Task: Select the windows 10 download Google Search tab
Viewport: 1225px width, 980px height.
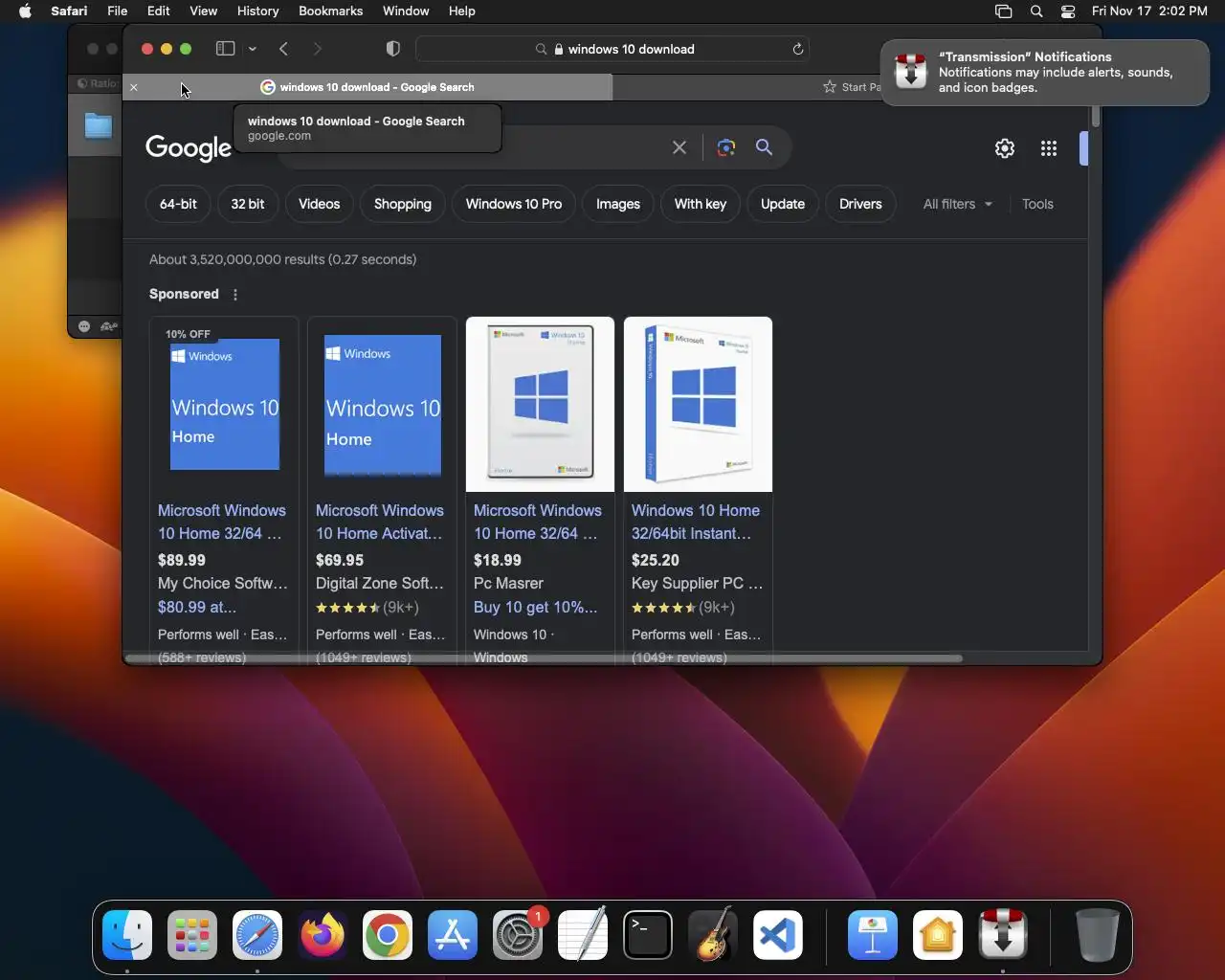Action: click(x=367, y=87)
